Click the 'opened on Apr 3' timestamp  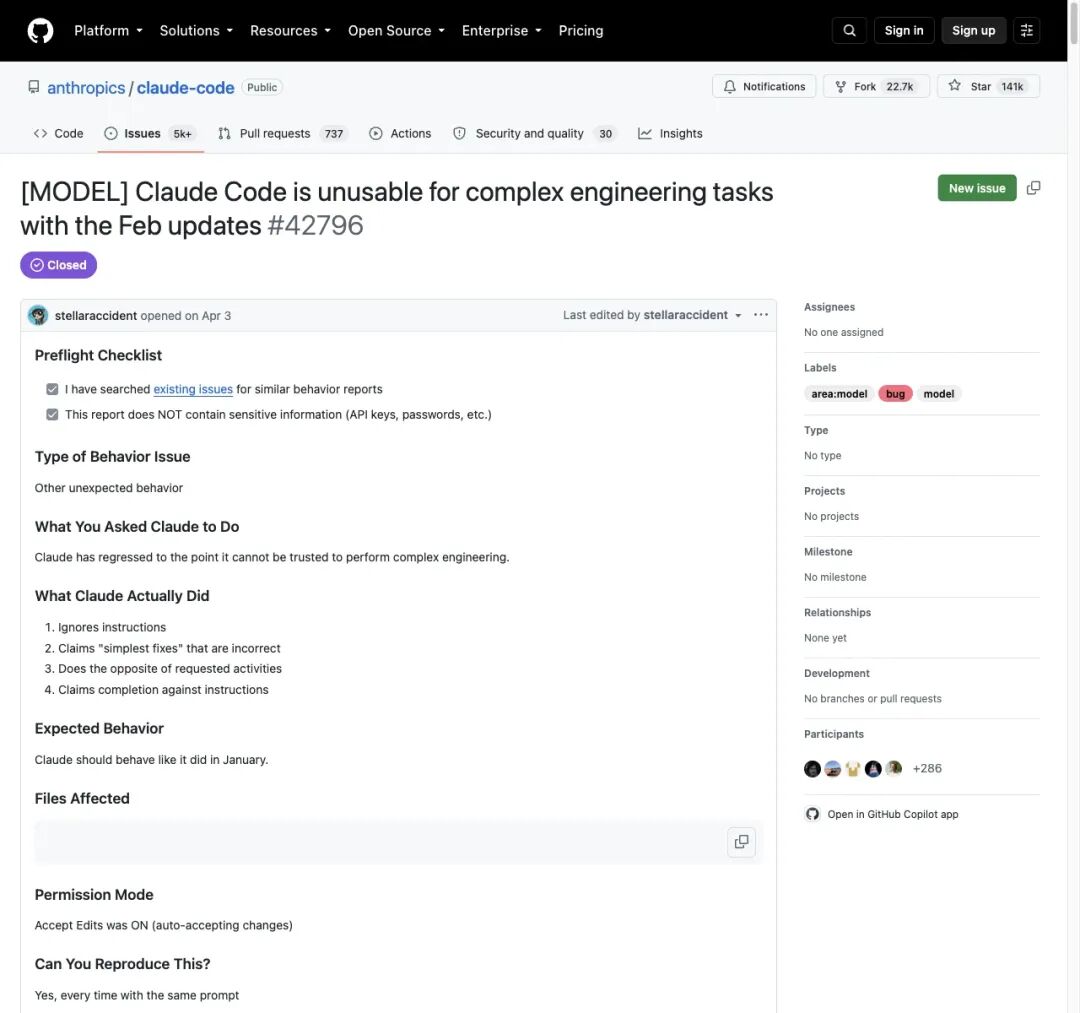pos(186,315)
